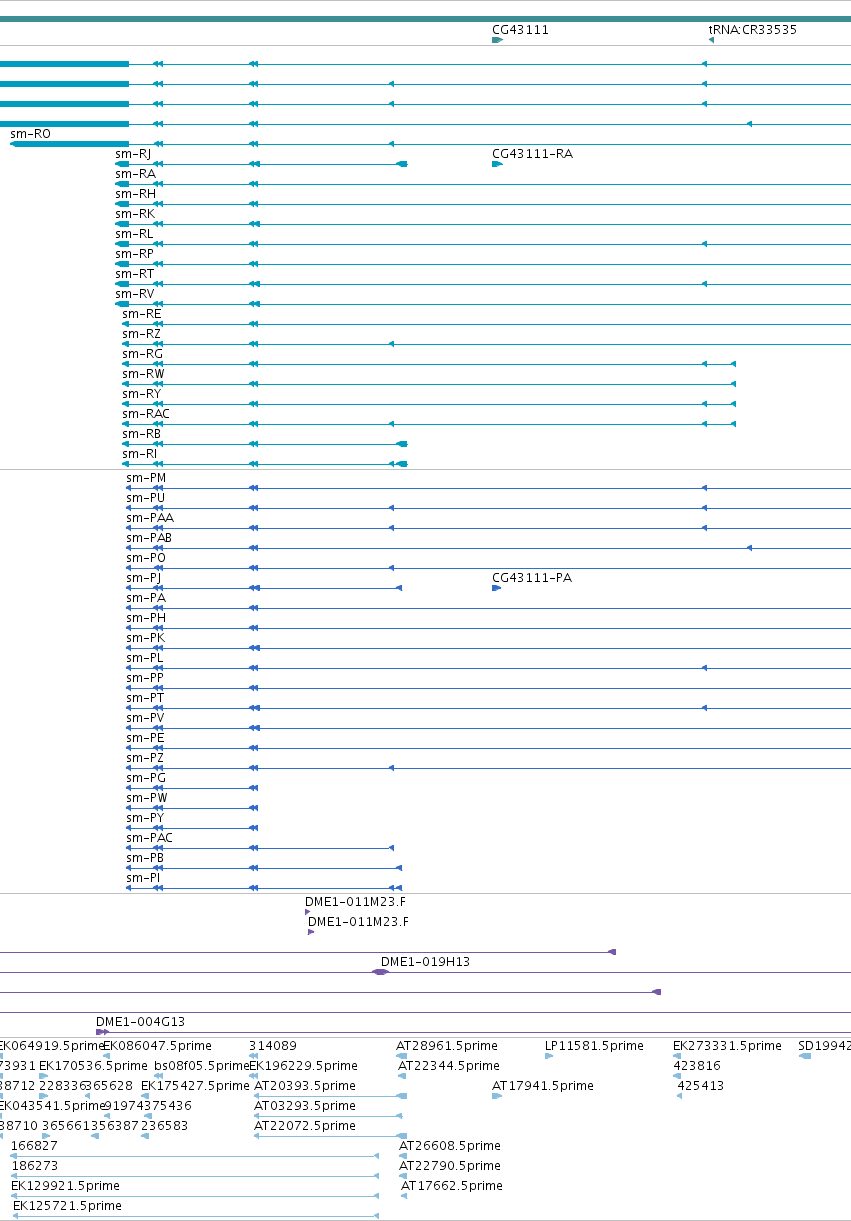
Task: Click the EK129921.5prime EST label
Action: pos(65,1186)
